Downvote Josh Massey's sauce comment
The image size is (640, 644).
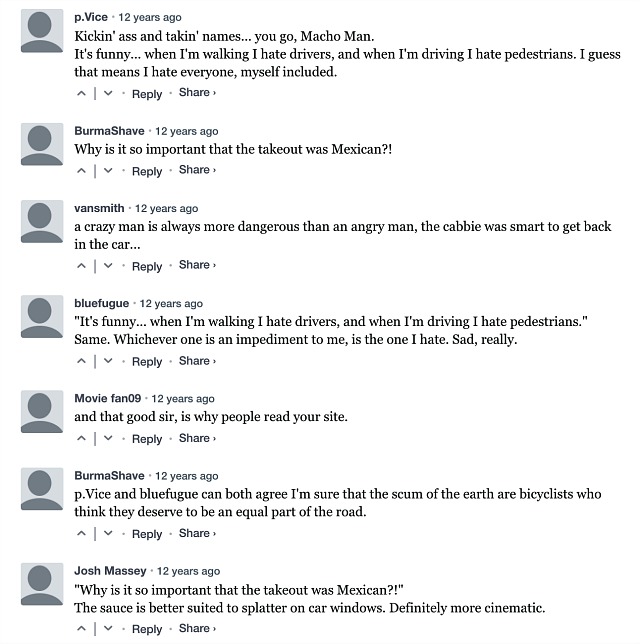(108, 628)
